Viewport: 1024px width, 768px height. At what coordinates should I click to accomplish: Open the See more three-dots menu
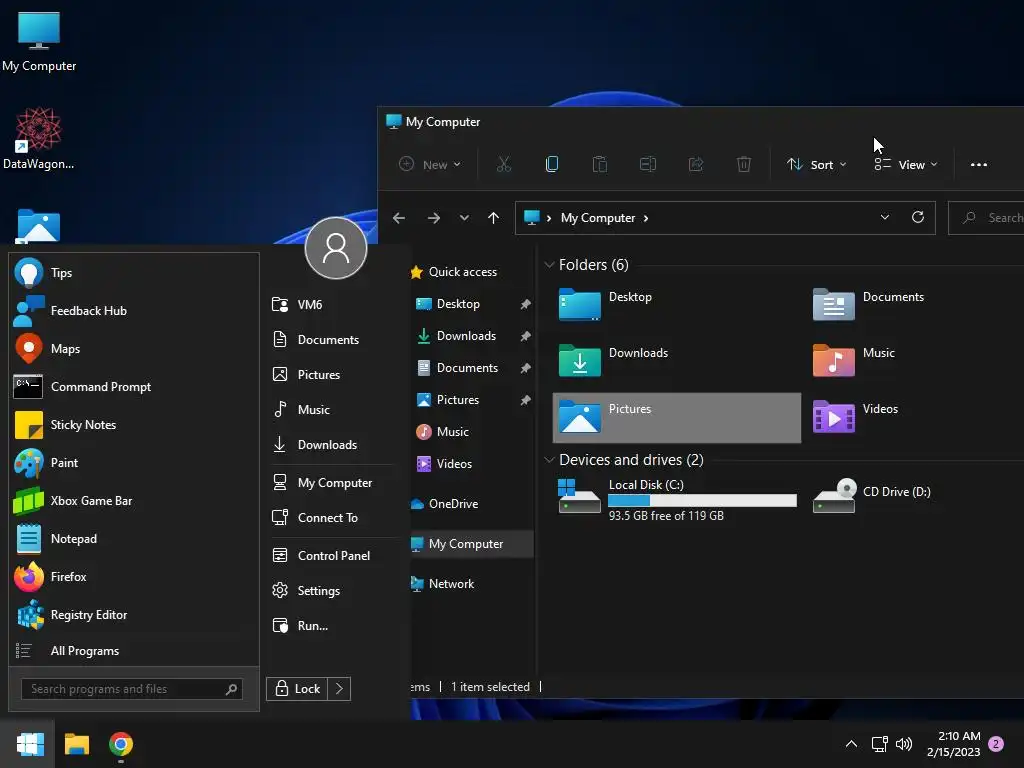[x=979, y=165]
